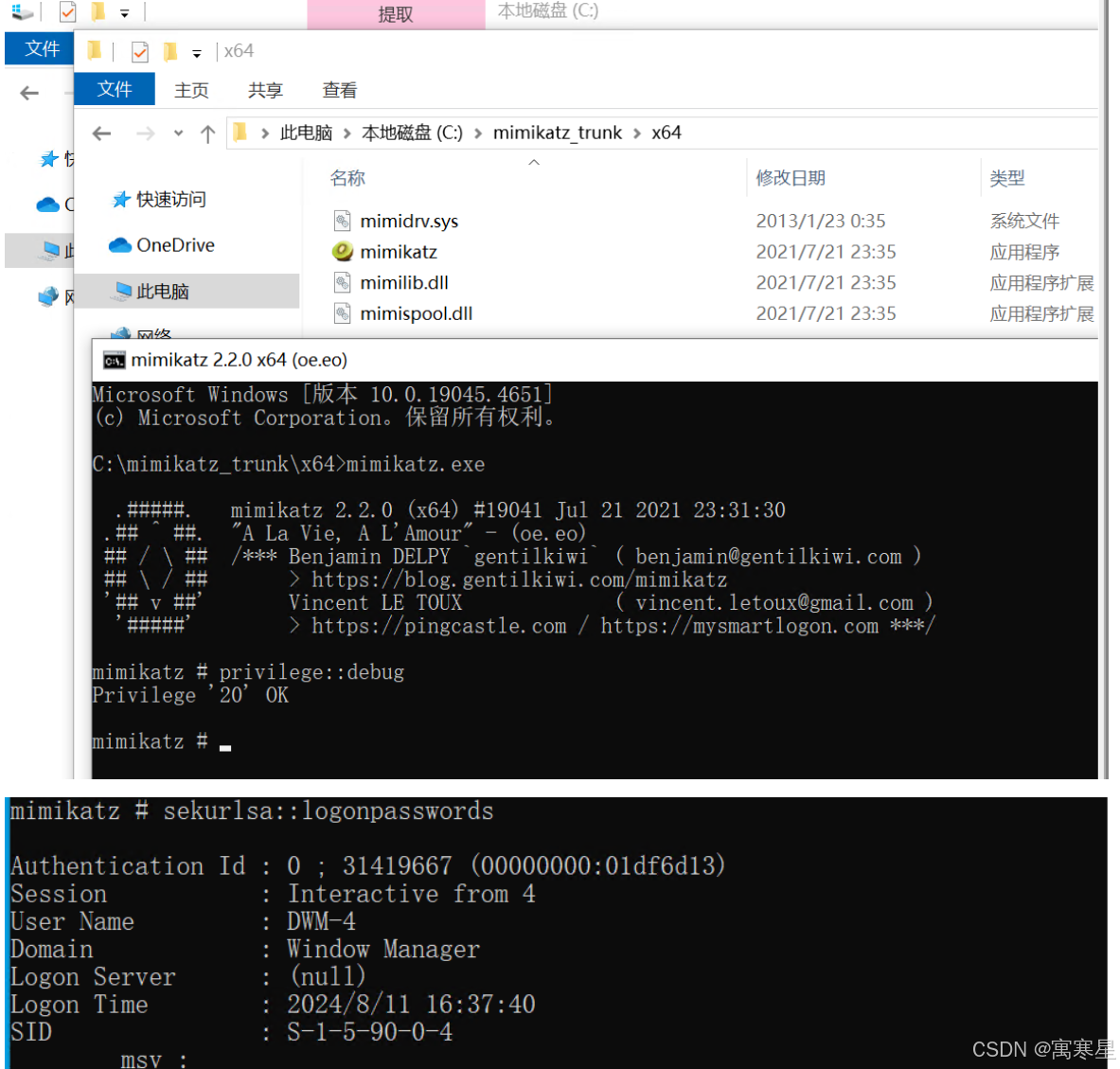Sort files by 名称 column header
The height and width of the screenshot is (1069, 1120).
347,178
